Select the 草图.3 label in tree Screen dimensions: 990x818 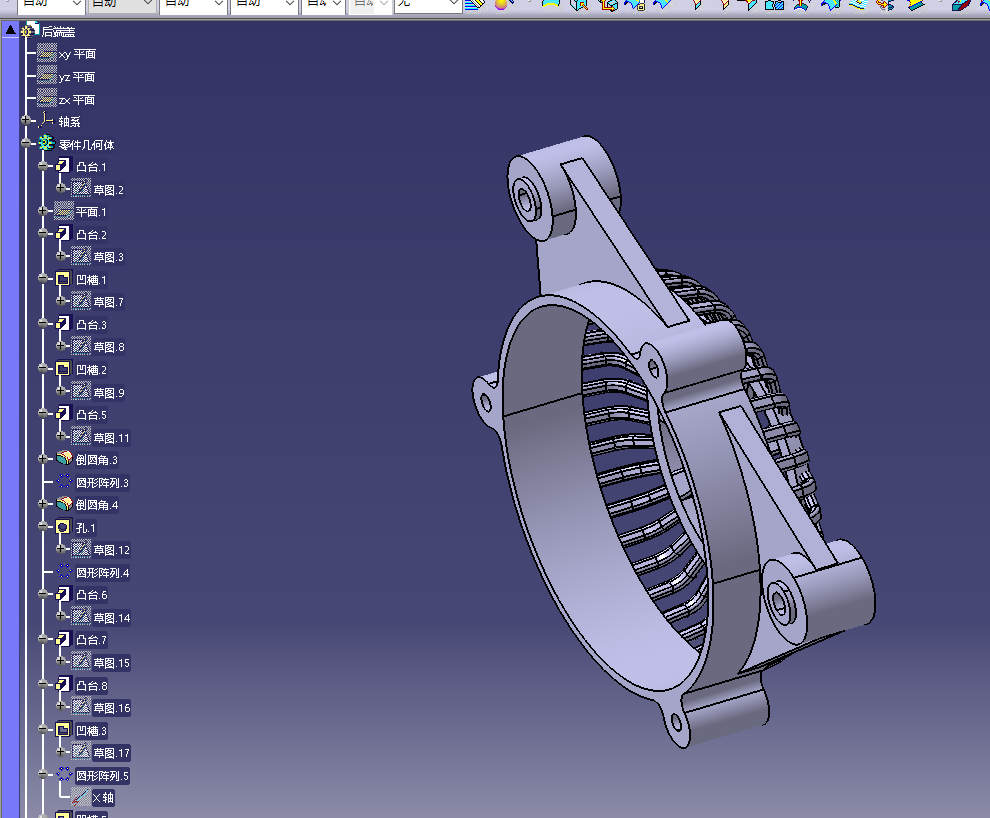click(109, 257)
